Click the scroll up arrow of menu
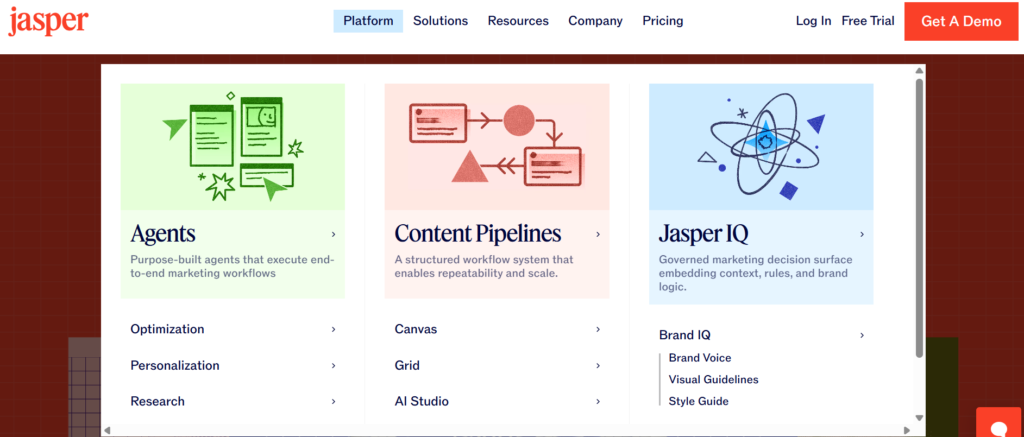1024x437 pixels. (x=920, y=71)
